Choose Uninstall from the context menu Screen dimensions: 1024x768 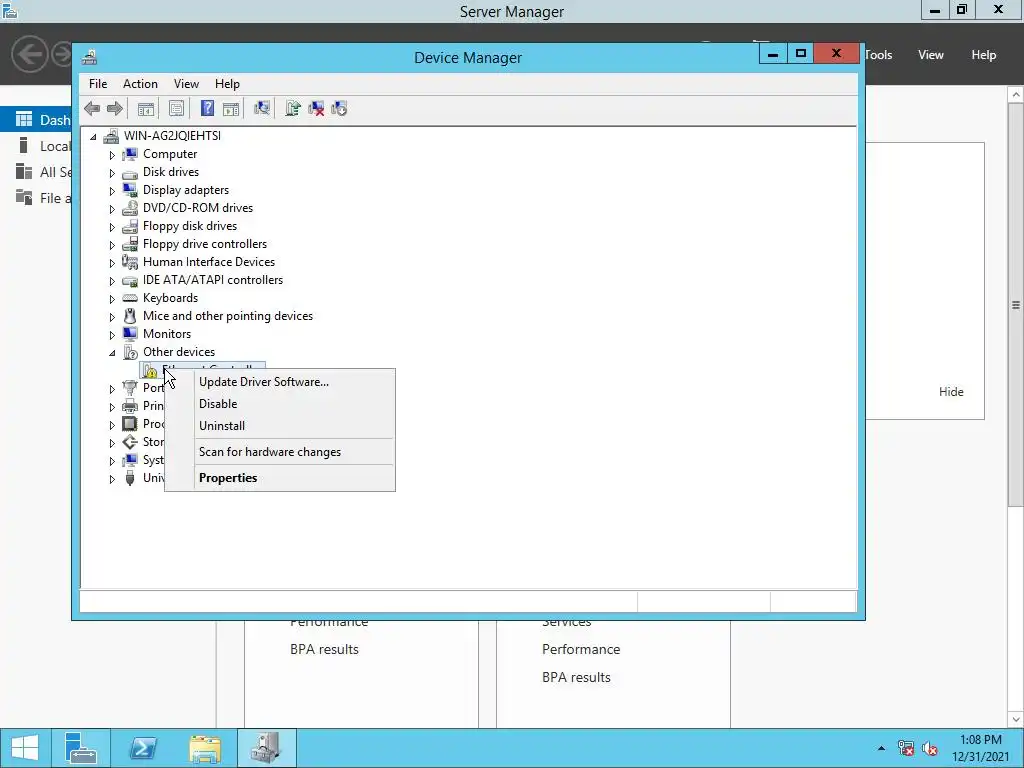click(x=222, y=426)
